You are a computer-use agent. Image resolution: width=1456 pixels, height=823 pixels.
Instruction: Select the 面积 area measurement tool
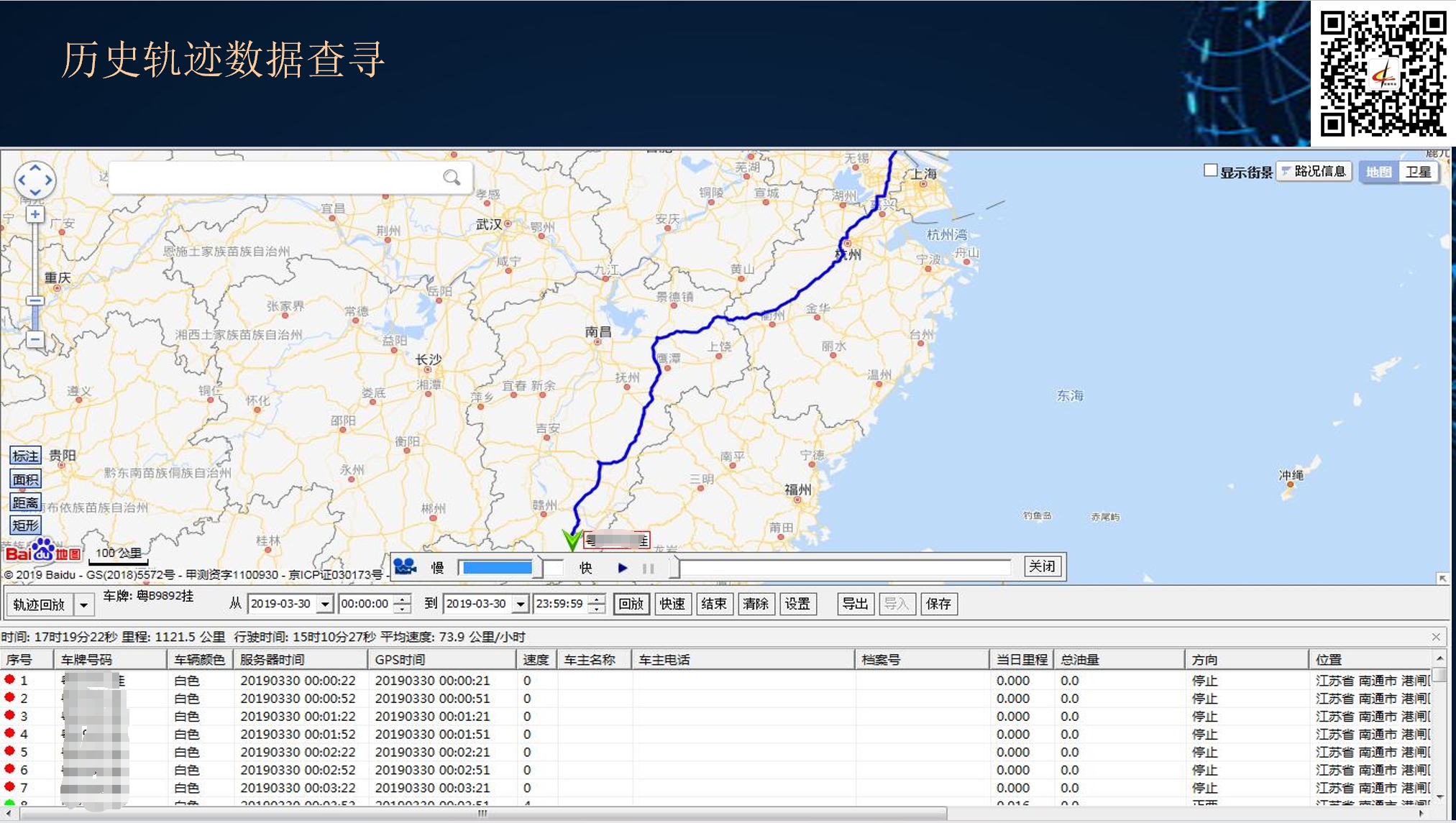click(x=25, y=479)
